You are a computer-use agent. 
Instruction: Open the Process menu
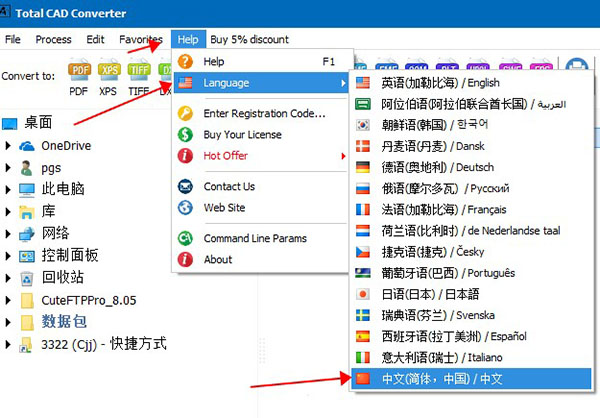(53, 39)
